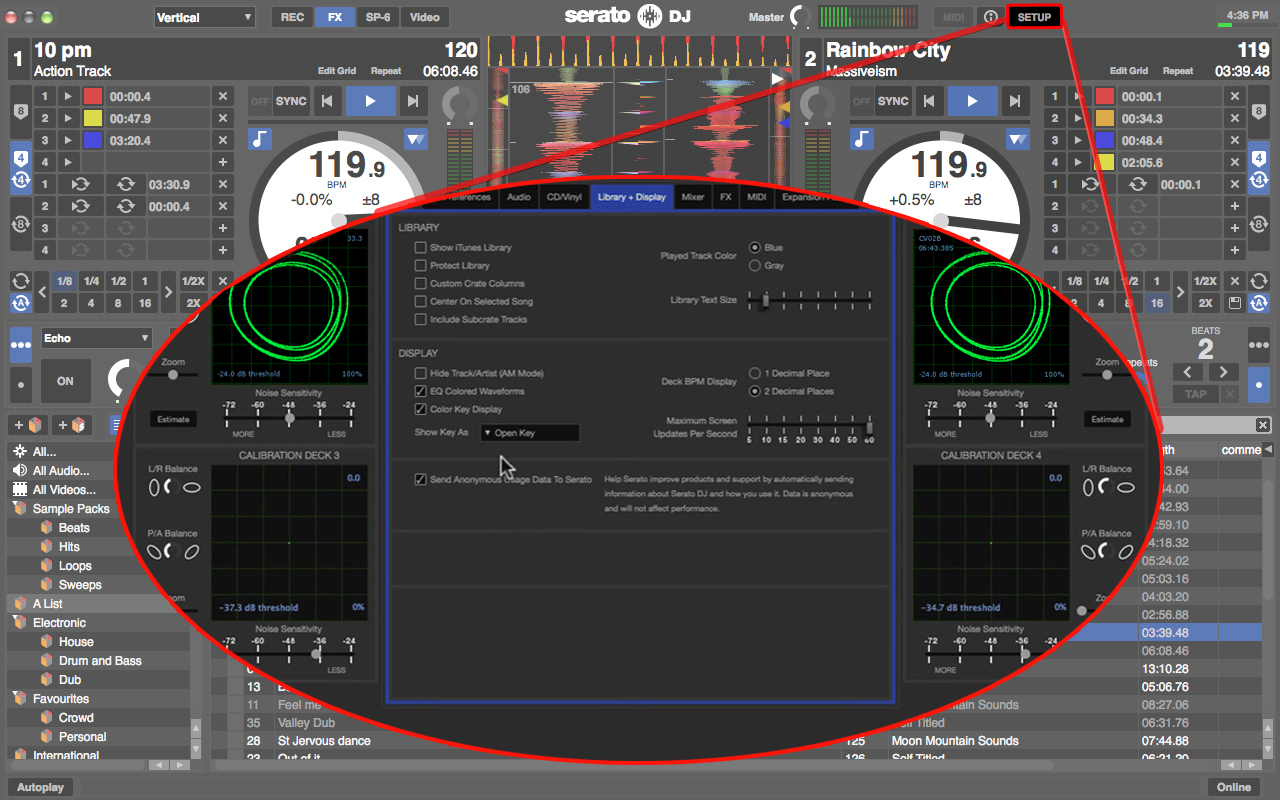Viewport: 1280px width, 800px height.
Task: Open the CD/Vinyl setup tab
Action: pos(564,197)
